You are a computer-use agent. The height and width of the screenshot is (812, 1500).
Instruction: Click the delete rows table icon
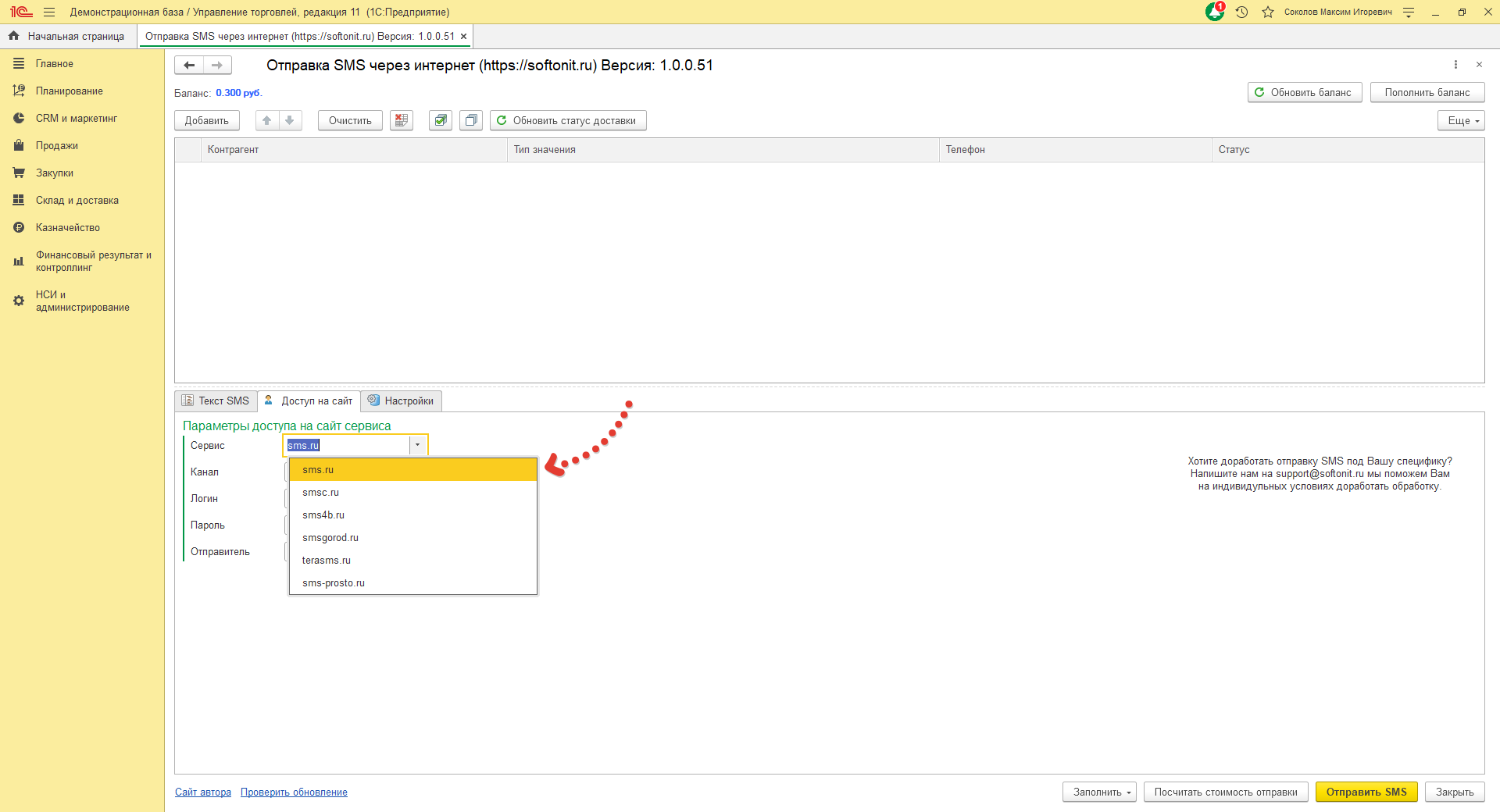click(x=402, y=120)
